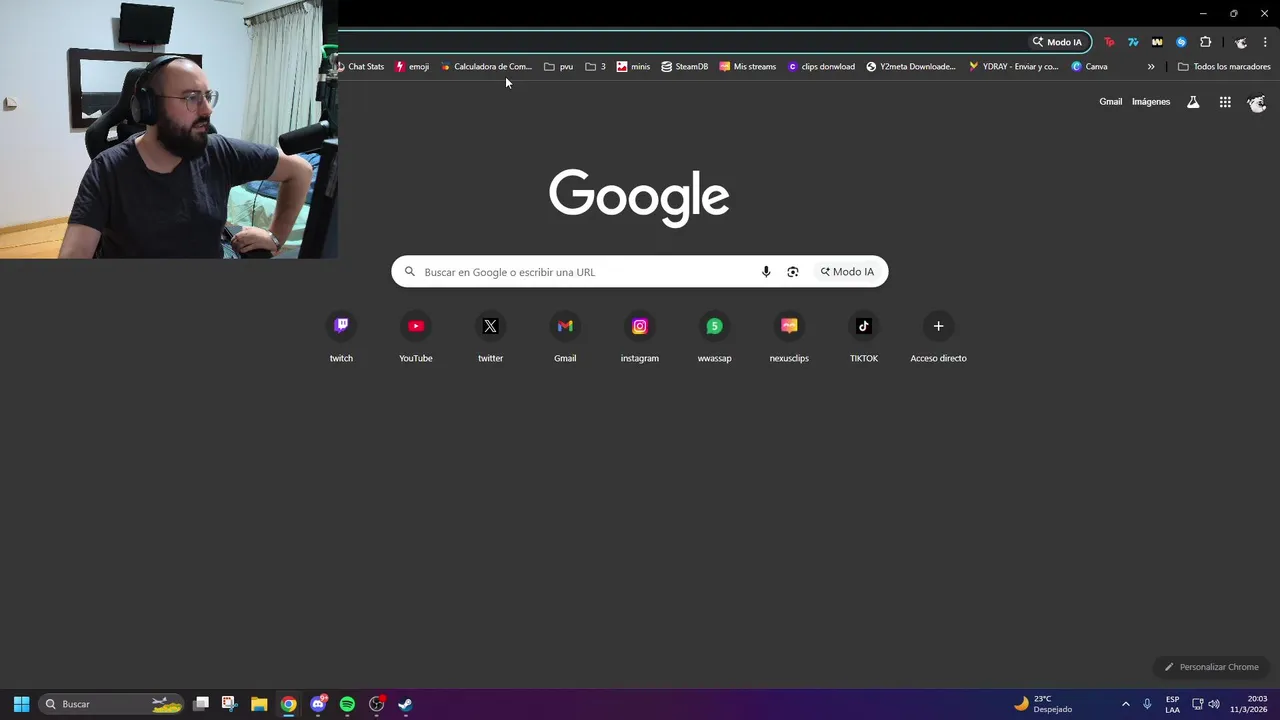The image size is (1280, 720).
Task: Open emoji bookmark
Action: (413, 67)
